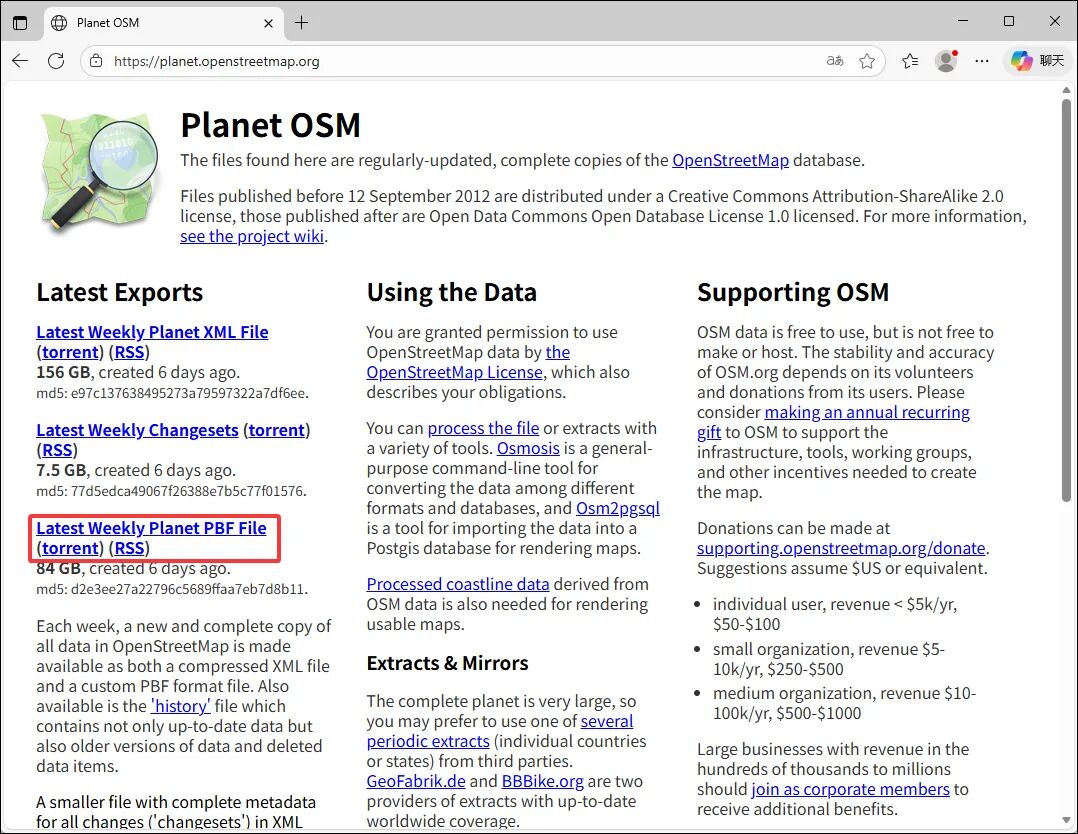Select the Planet OSM tab

(x=163, y=23)
